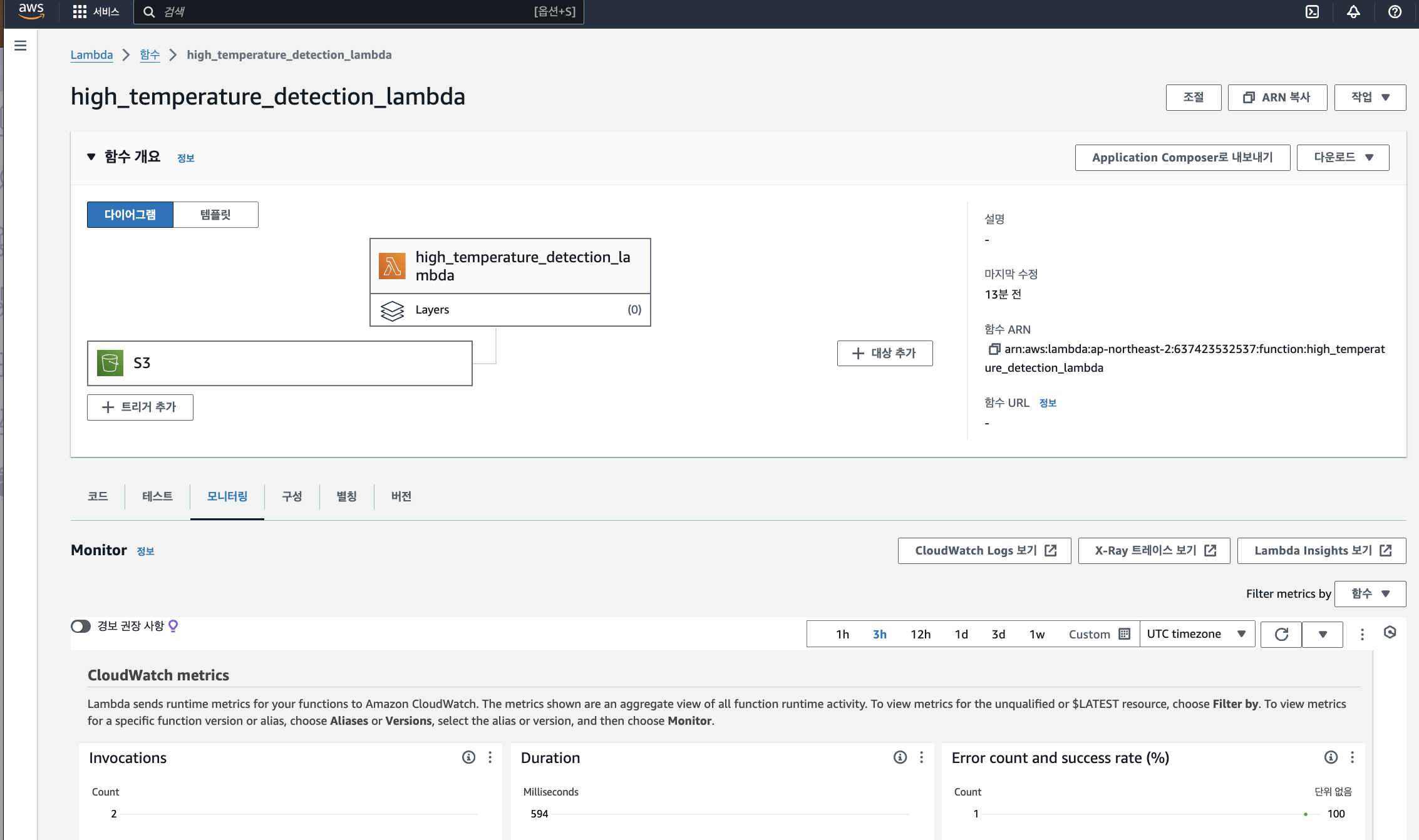Screen dimensions: 1419x840
Task: Click the ARN 복사 button
Action: 1277,98
